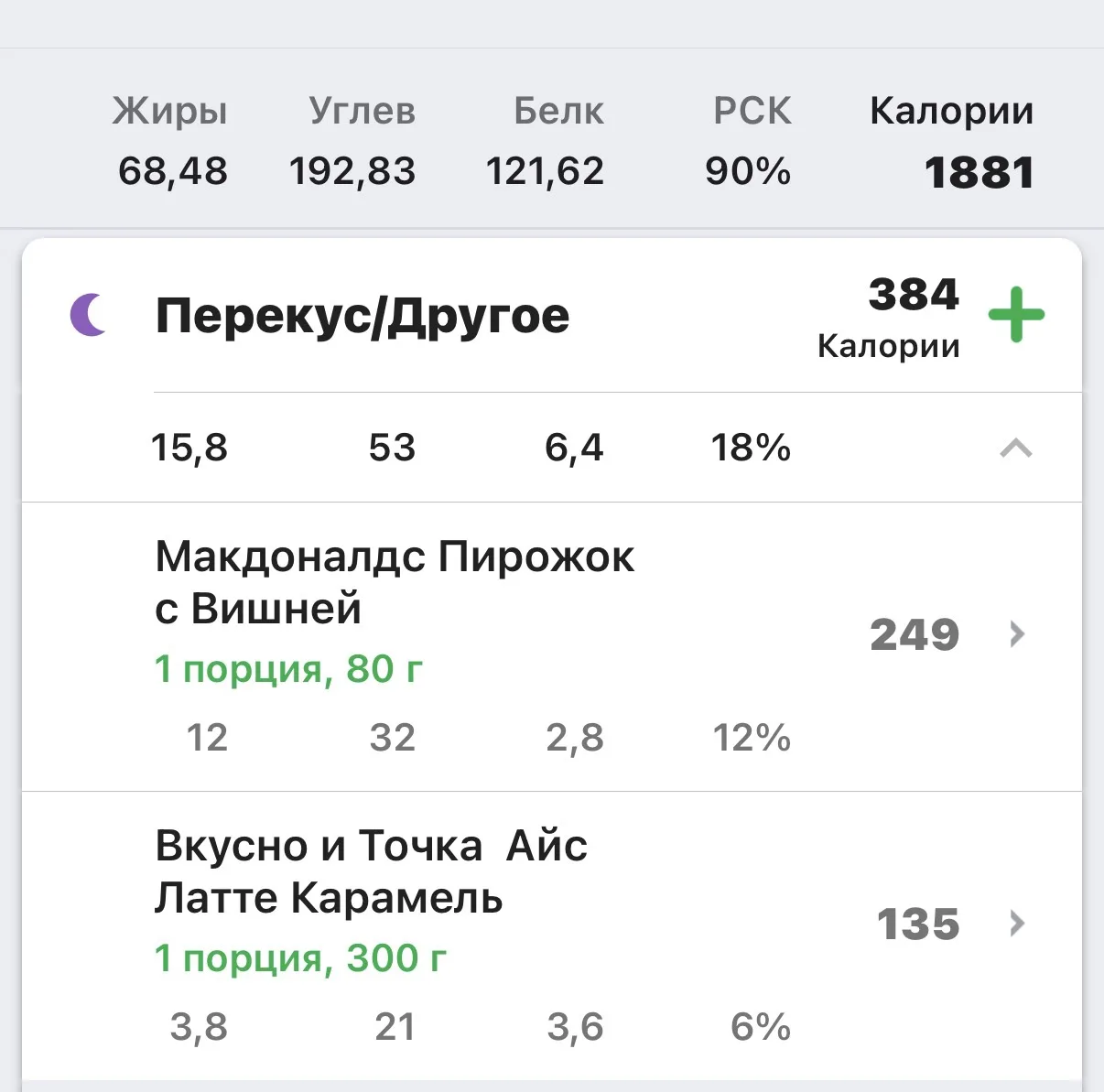
Task: Tap the 1881 total calories number
Action: [980, 173]
